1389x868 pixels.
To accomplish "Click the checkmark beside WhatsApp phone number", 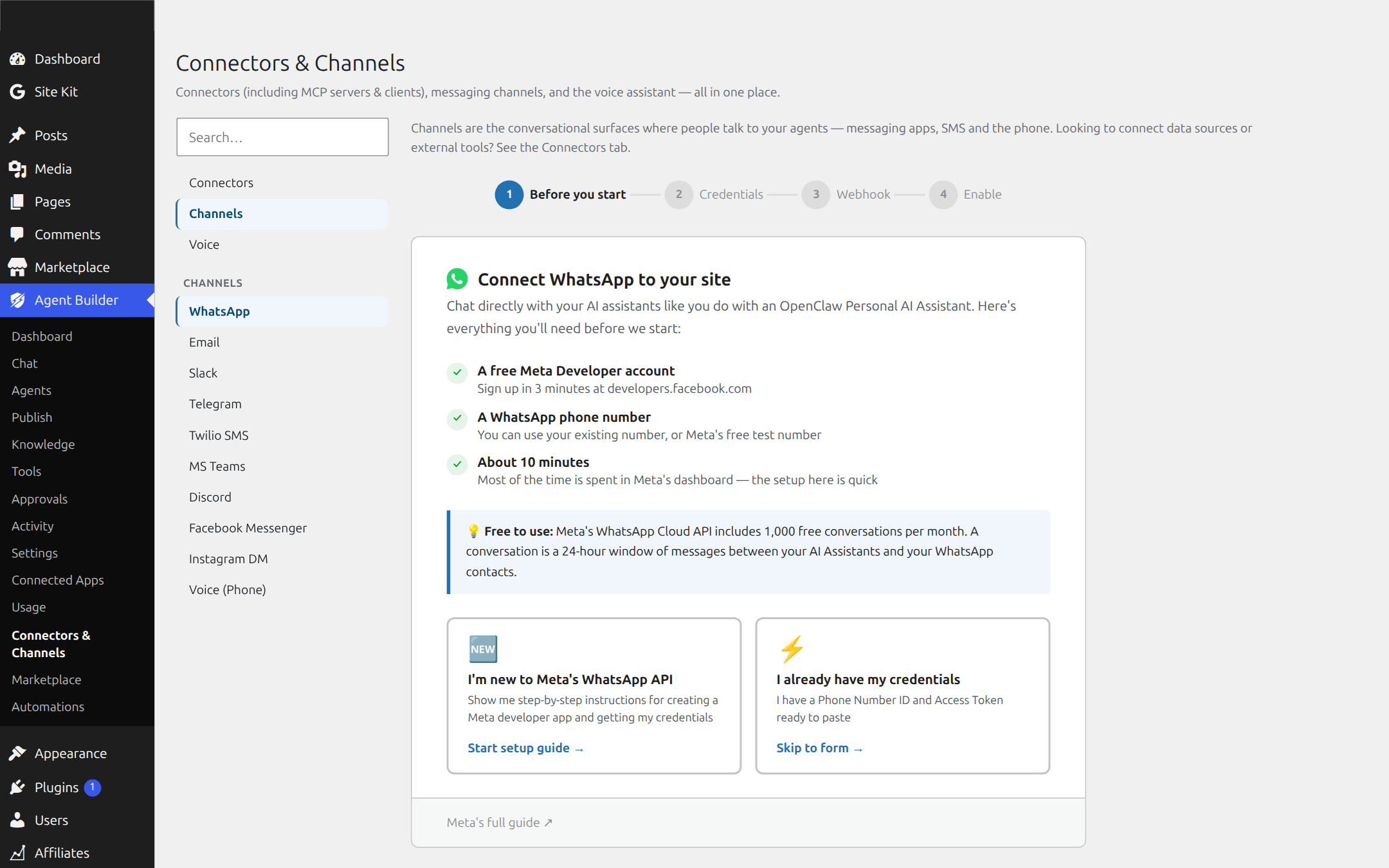I will click(457, 419).
